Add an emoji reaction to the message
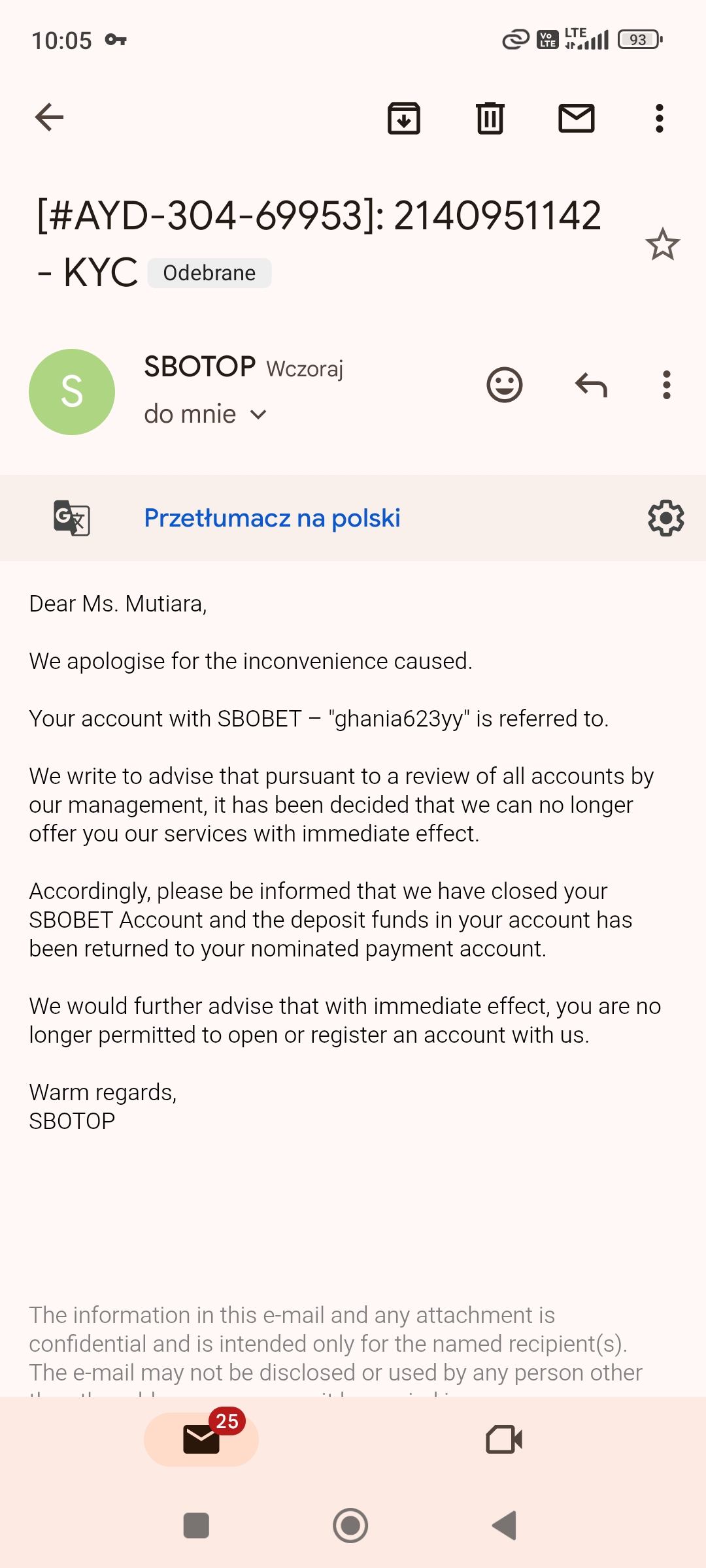 (x=505, y=385)
